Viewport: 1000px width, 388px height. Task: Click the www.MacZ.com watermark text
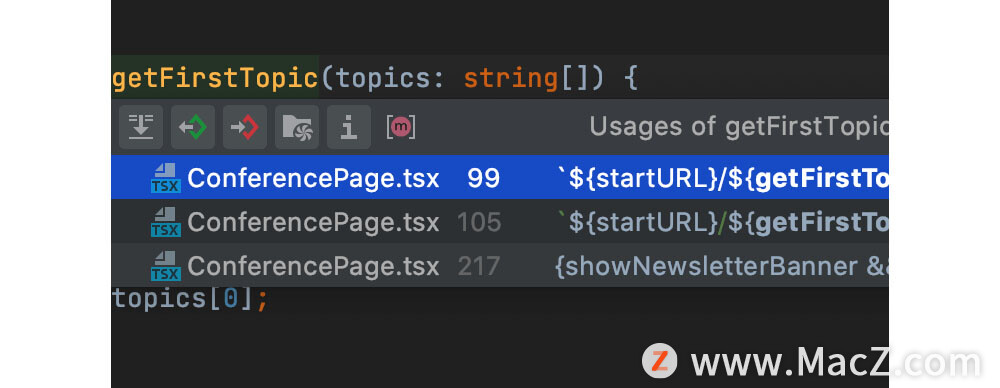pyautogui.click(x=836, y=362)
